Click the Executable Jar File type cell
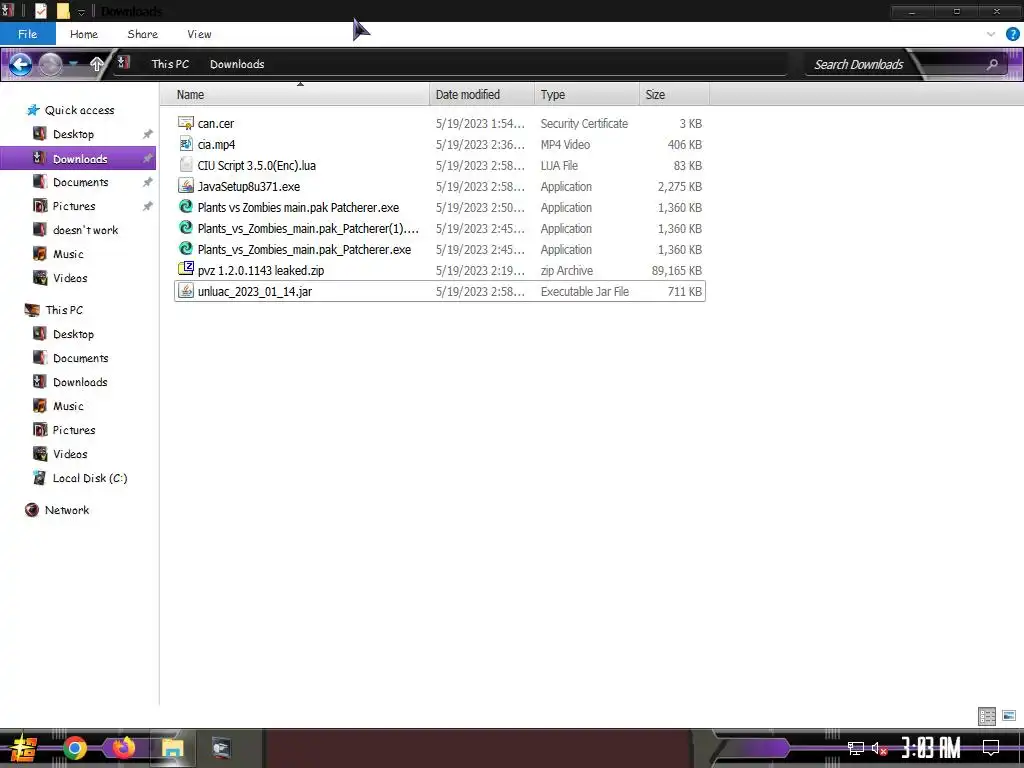This screenshot has height=768, width=1024. (x=584, y=291)
